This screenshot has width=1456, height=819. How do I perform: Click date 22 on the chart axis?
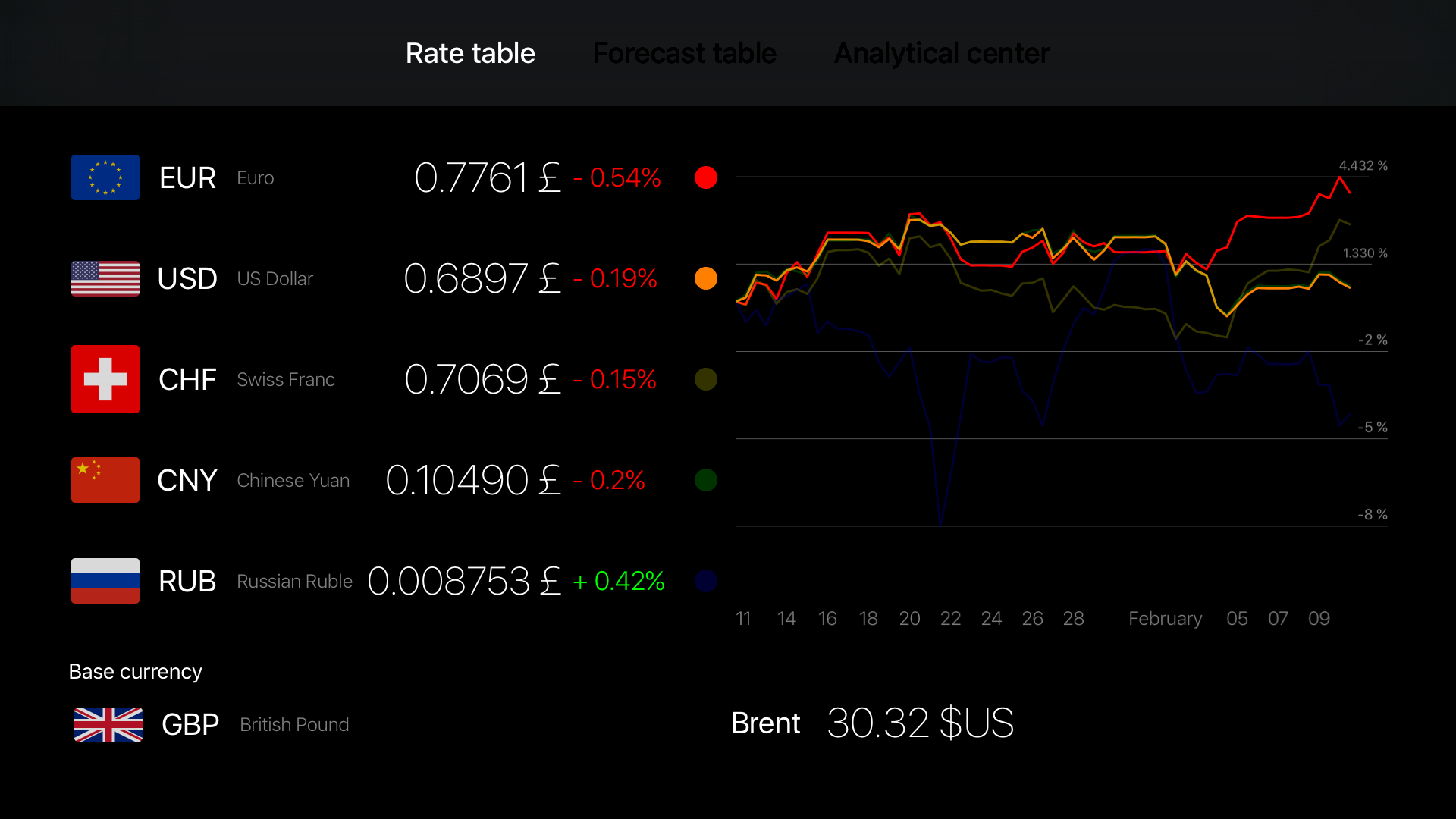(x=950, y=618)
